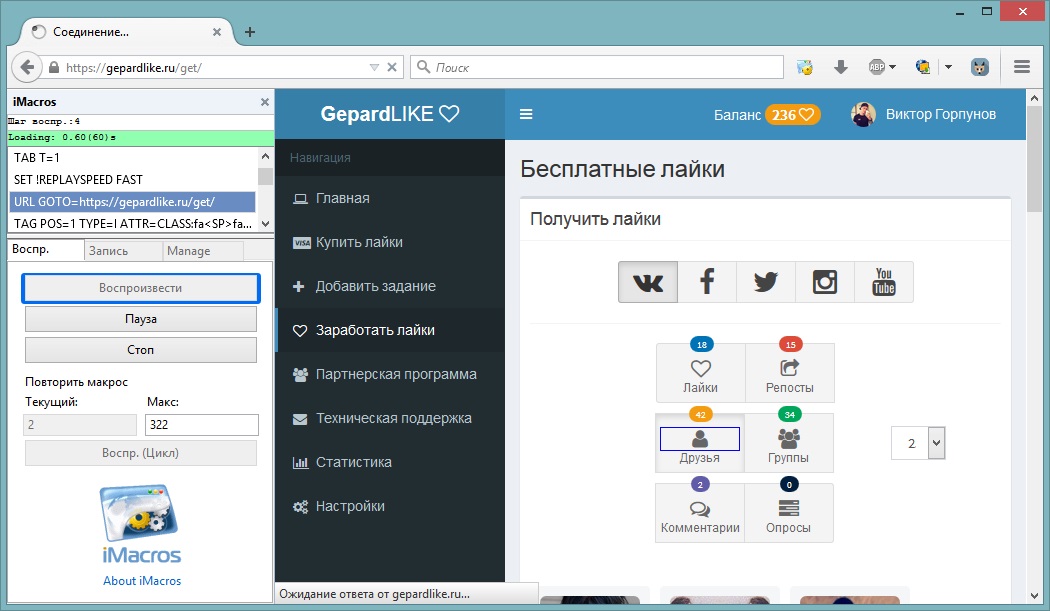Click the Пауза button
Viewport: 1050px width, 611px height.
pos(141,319)
